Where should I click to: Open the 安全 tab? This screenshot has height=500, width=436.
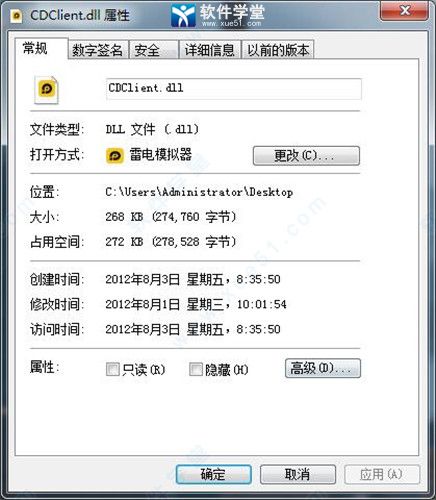tap(153, 50)
